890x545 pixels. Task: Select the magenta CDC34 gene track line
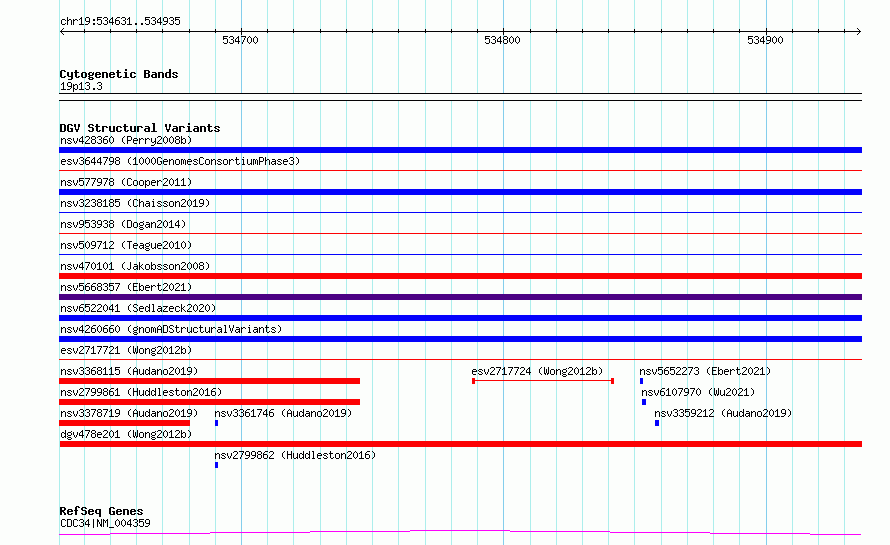click(460, 533)
